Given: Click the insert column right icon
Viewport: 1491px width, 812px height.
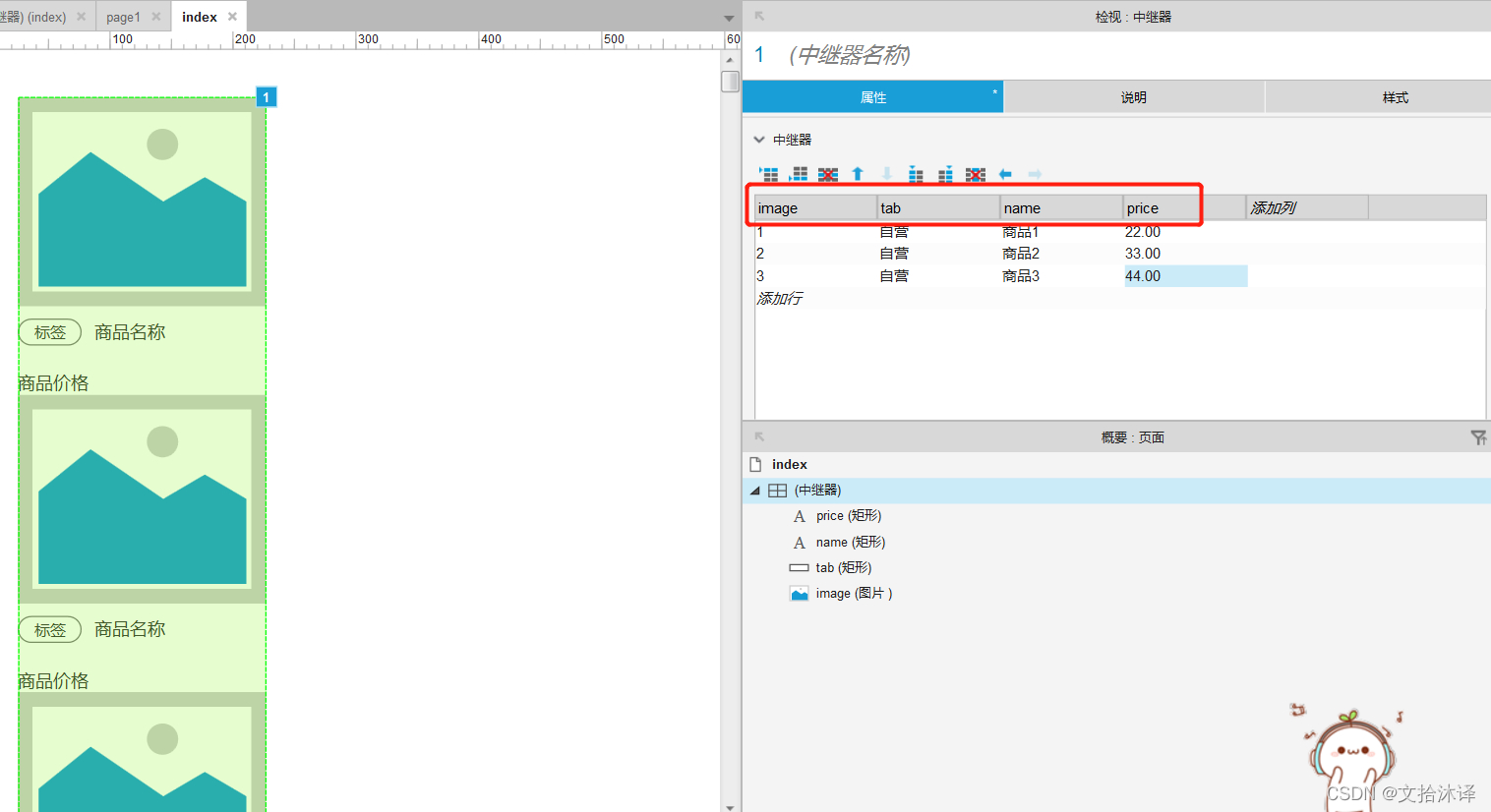Looking at the screenshot, I should [x=945, y=174].
